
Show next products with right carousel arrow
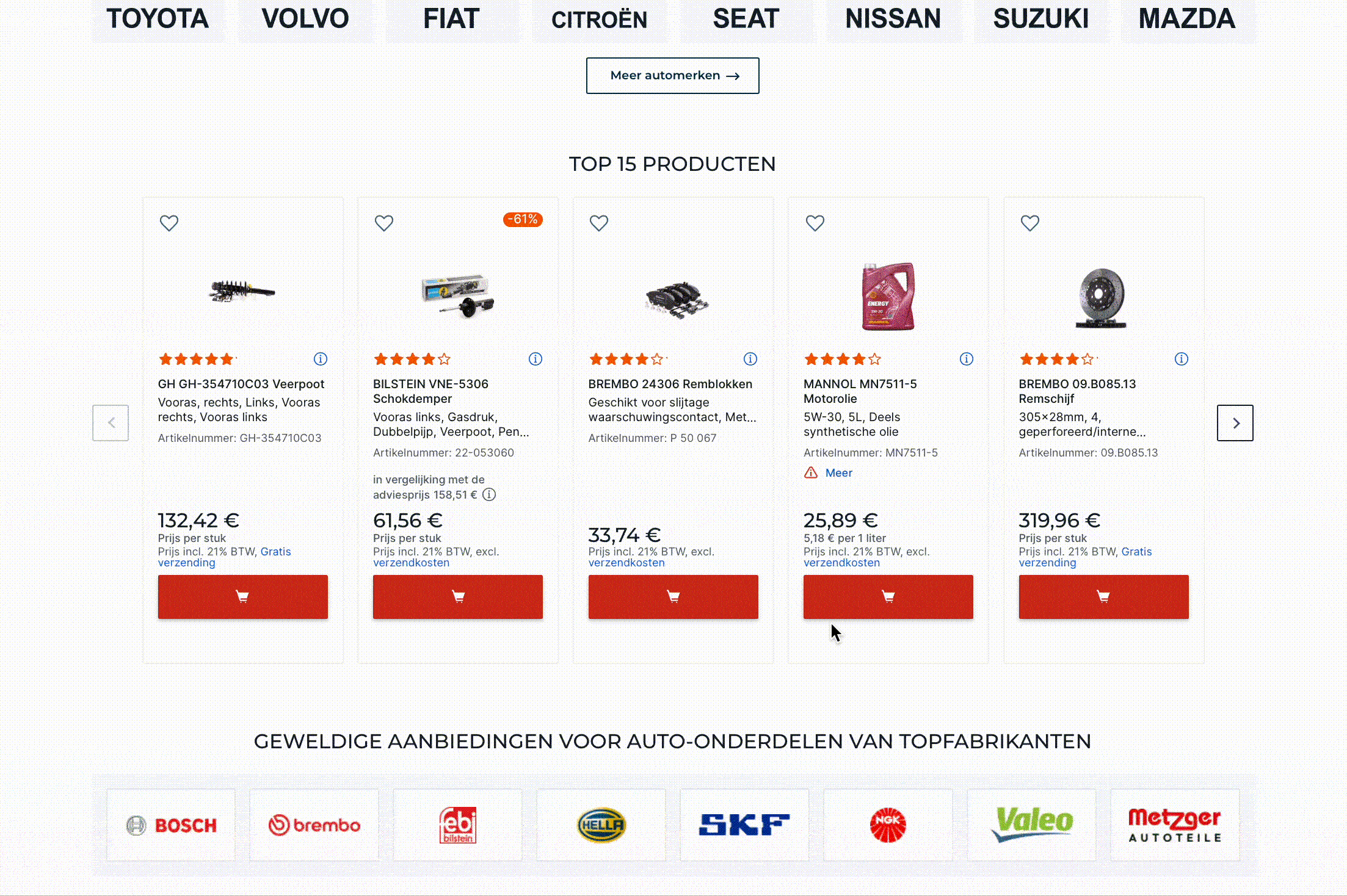pos(1235,423)
